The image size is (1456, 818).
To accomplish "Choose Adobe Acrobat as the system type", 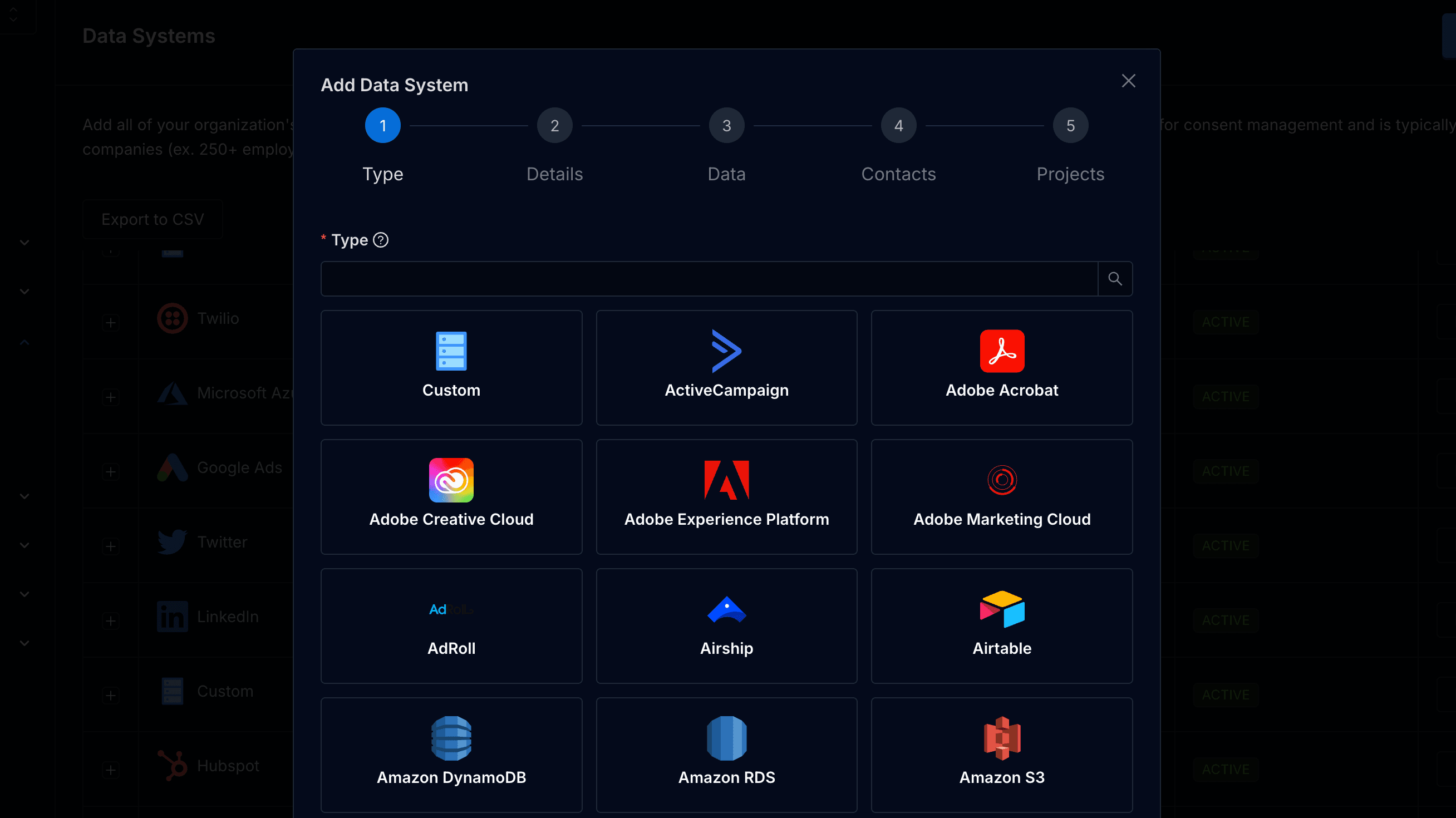I will tap(1002, 367).
